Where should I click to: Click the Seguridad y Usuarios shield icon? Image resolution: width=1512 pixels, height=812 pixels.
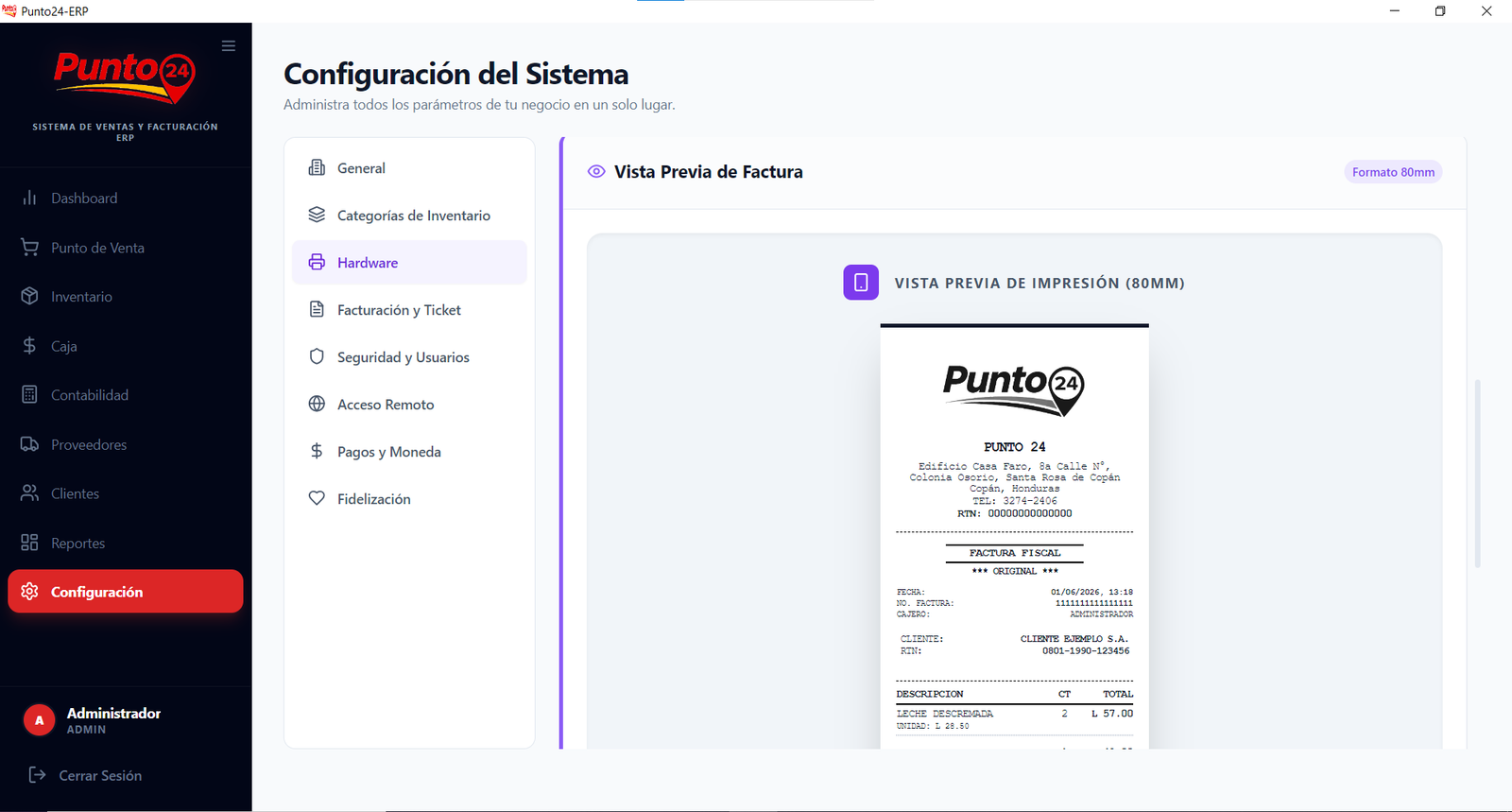[x=317, y=357]
